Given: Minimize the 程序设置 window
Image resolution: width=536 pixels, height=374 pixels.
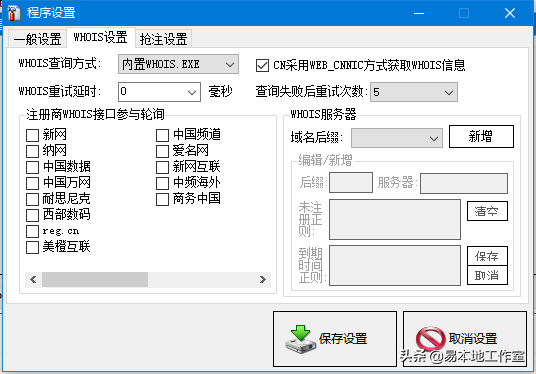Looking at the screenshot, I should 419,13.
